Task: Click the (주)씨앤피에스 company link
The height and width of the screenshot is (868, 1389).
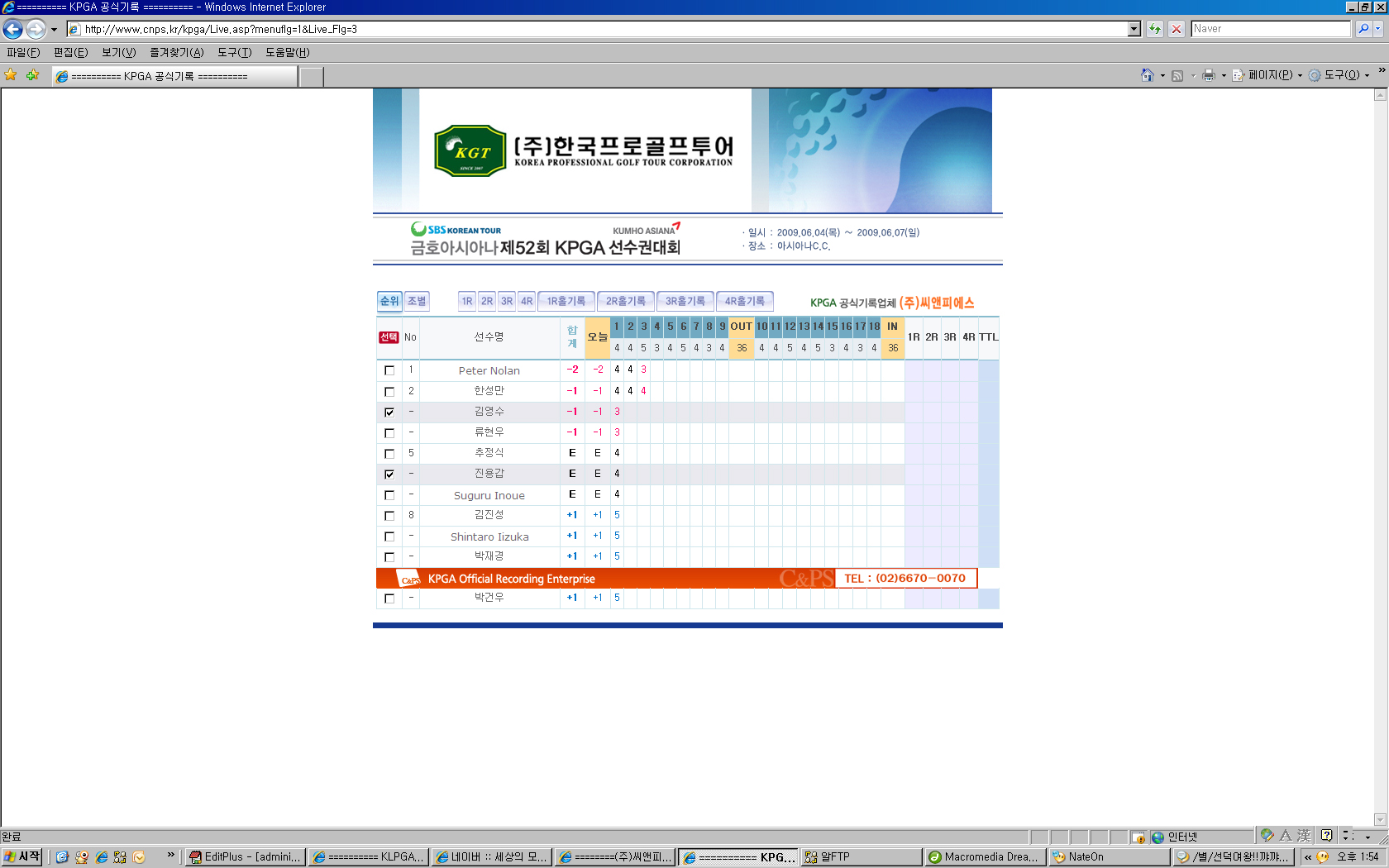Action: pyautogui.click(x=937, y=303)
